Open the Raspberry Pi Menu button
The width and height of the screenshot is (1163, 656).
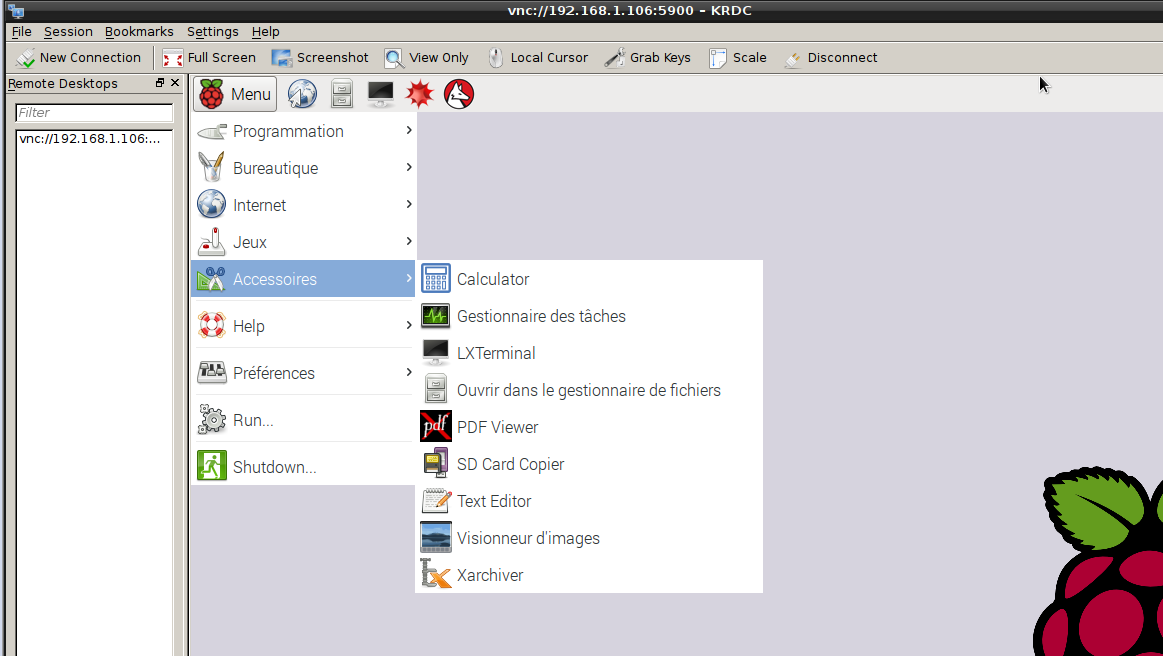pyautogui.click(x=235, y=94)
